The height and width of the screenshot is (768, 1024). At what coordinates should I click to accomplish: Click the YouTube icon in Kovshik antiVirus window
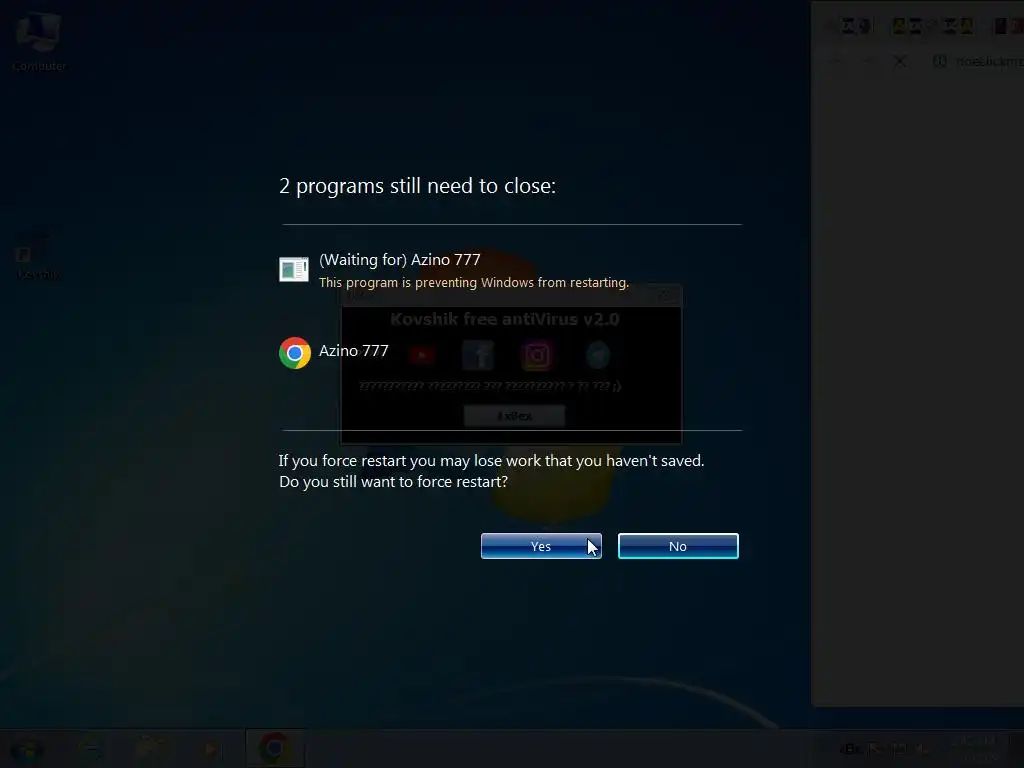pyautogui.click(x=422, y=355)
